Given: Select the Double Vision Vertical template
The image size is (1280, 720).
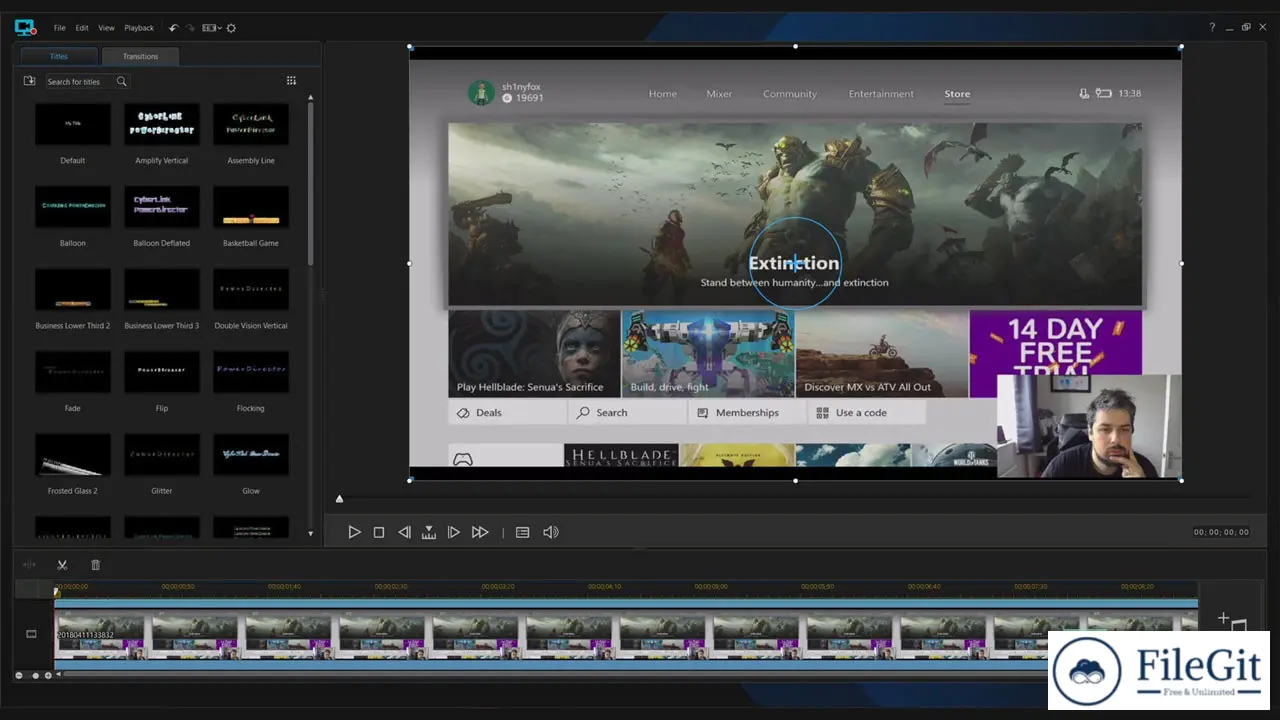Looking at the screenshot, I should click(251, 289).
